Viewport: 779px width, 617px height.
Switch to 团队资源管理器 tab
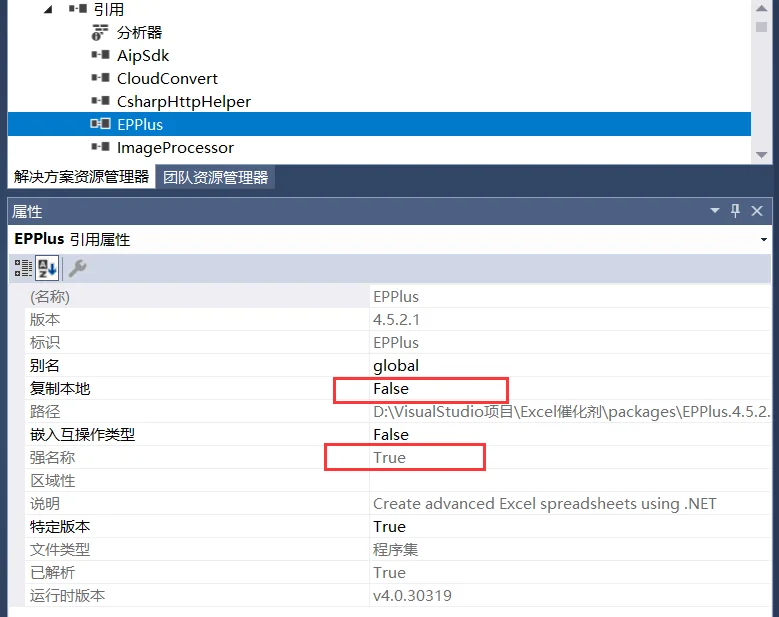[216, 177]
